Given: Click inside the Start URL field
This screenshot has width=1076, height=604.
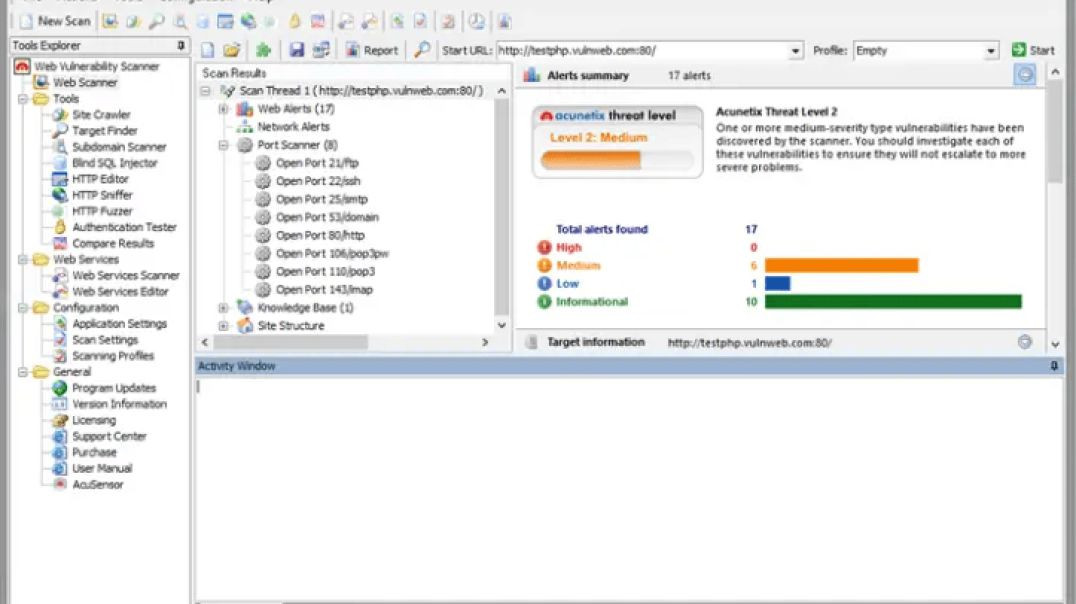Looking at the screenshot, I should tap(642, 51).
